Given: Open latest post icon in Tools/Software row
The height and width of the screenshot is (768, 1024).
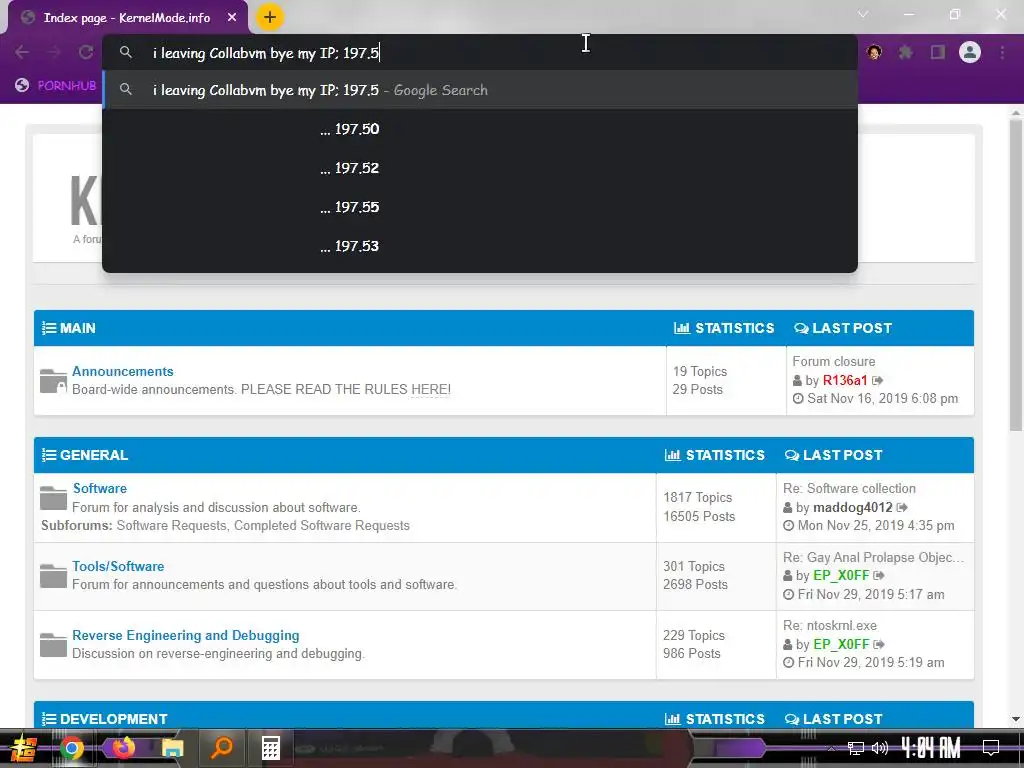Looking at the screenshot, I should pos(879,575).
